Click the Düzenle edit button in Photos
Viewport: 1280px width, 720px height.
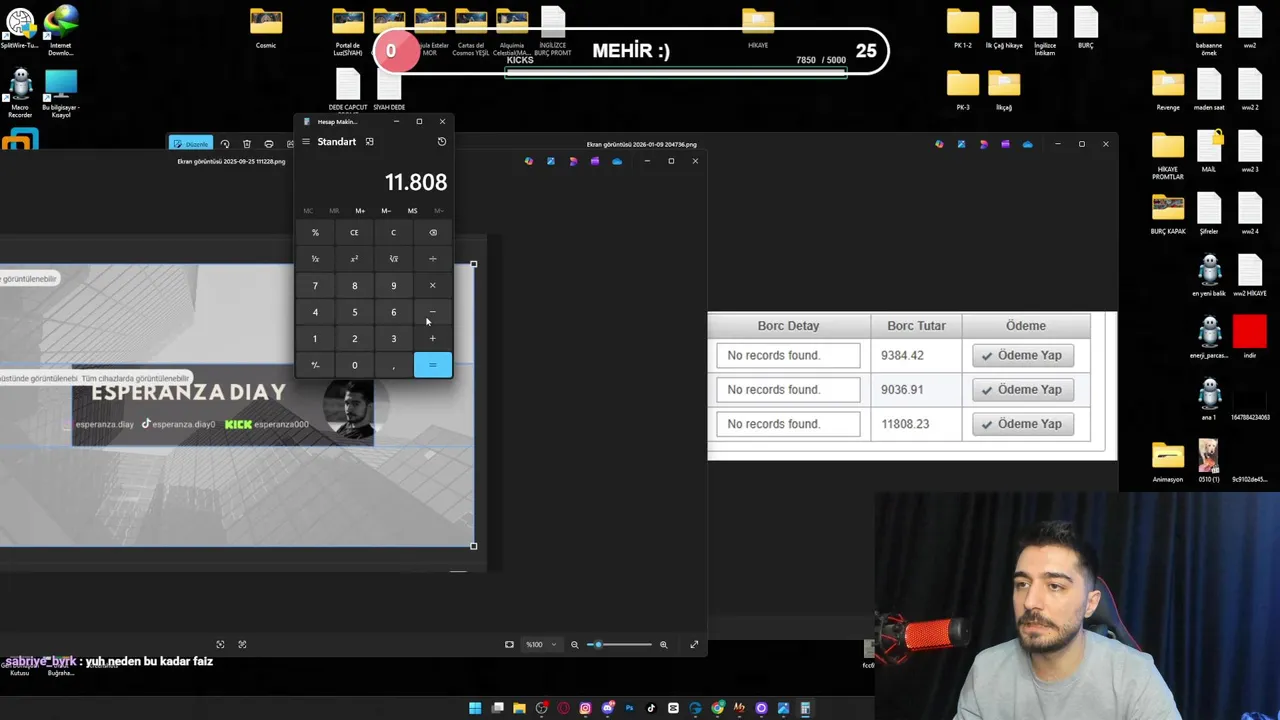tap(191, 144)
